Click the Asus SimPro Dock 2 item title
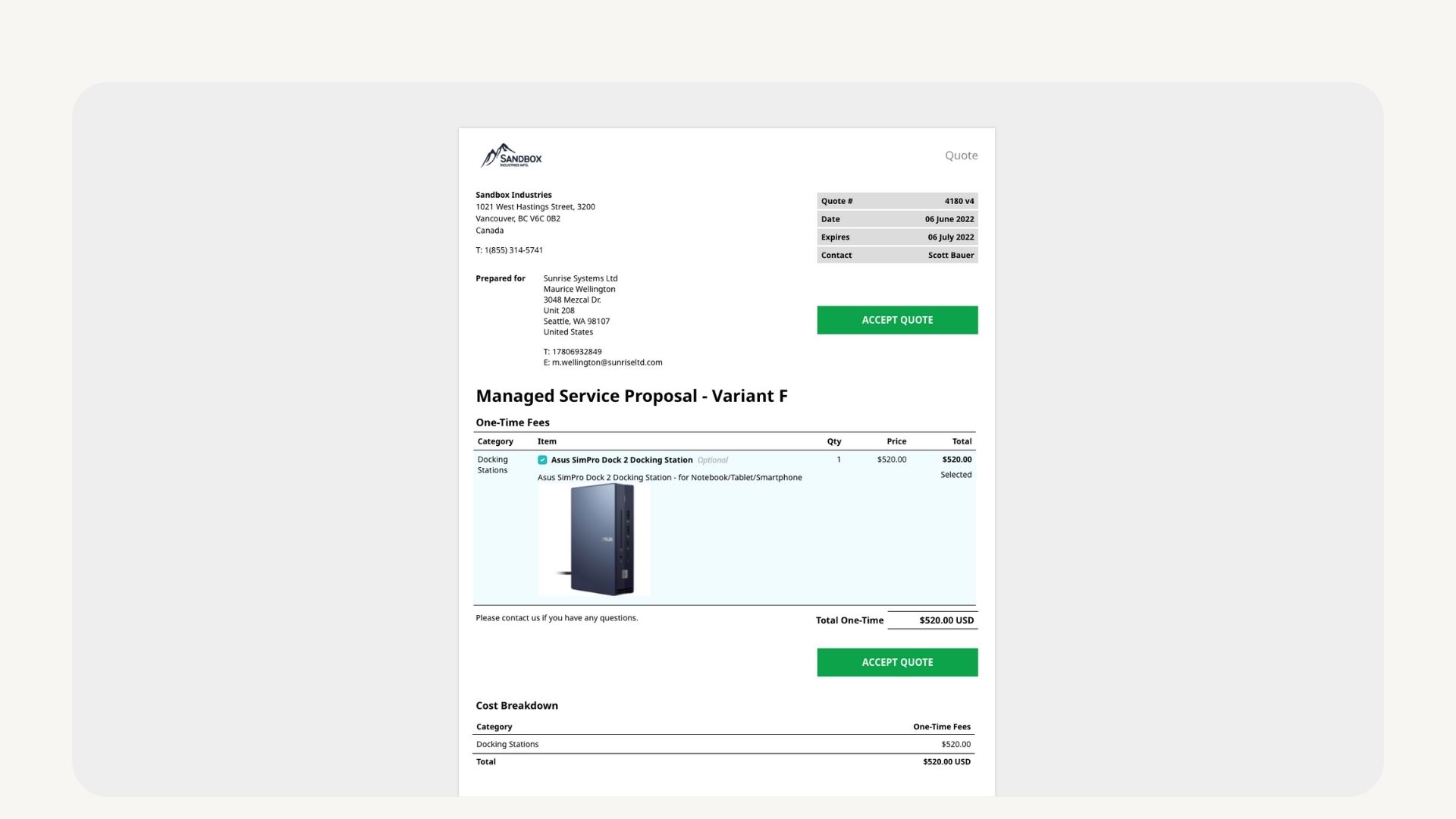Screen dimensions: 1456x819 pyautogui.click(x=621, y=460)
